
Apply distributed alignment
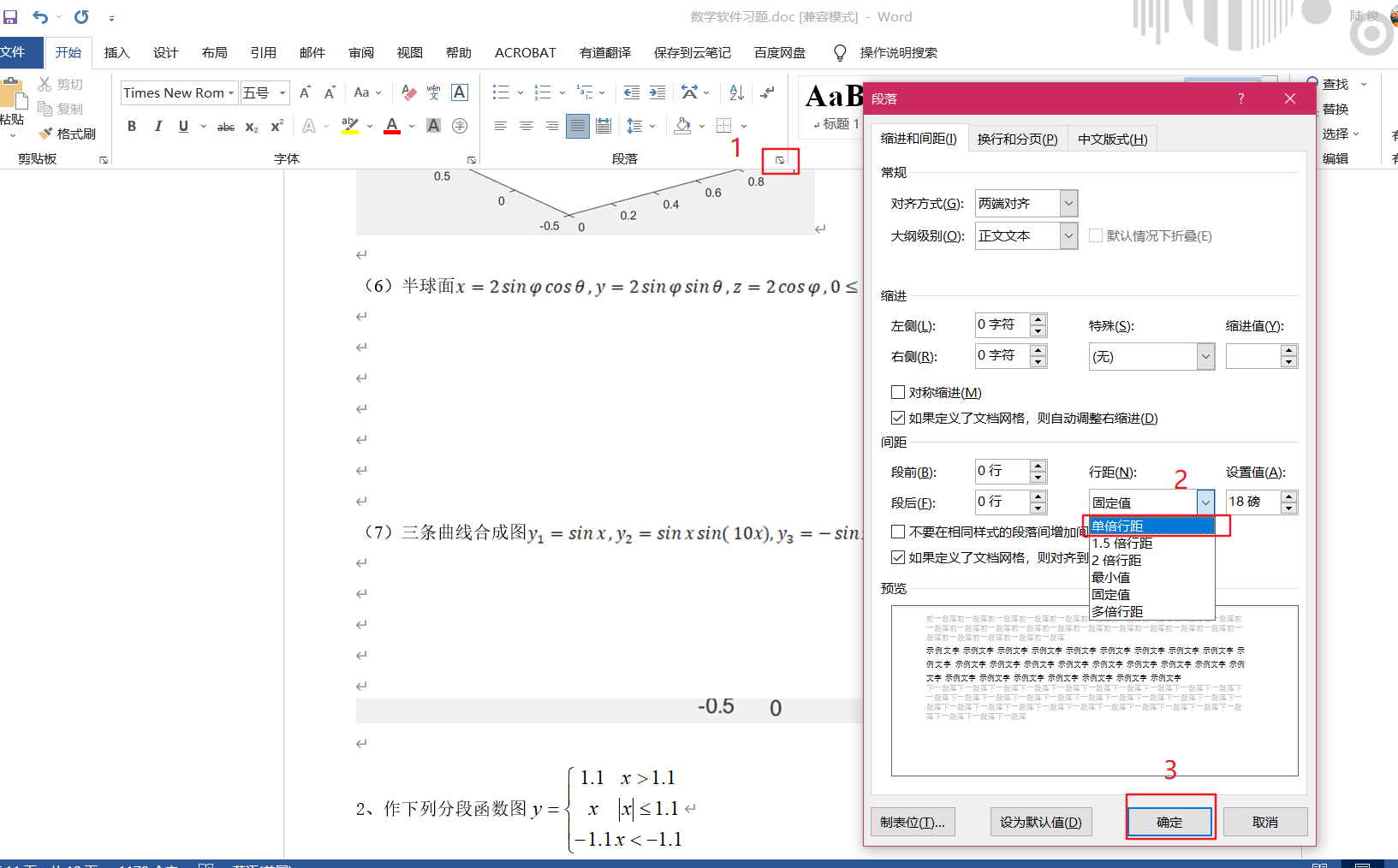point(604,127)
